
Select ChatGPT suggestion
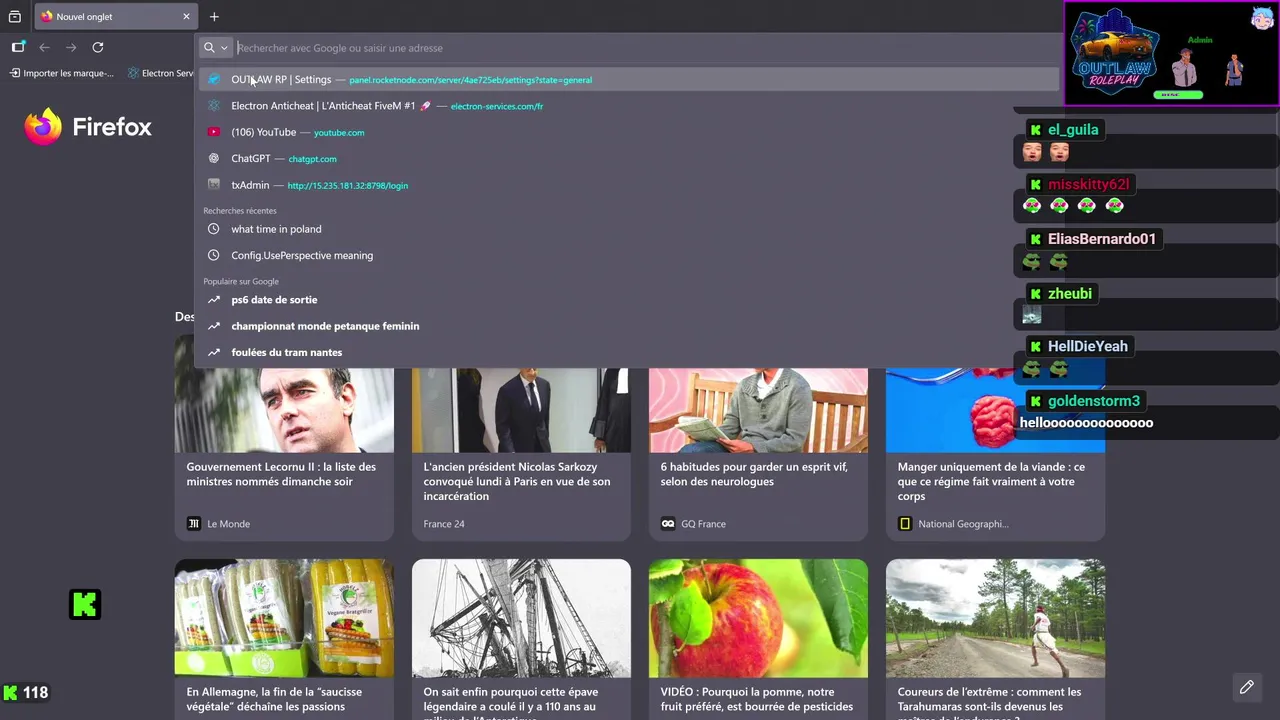pos(628,159)
